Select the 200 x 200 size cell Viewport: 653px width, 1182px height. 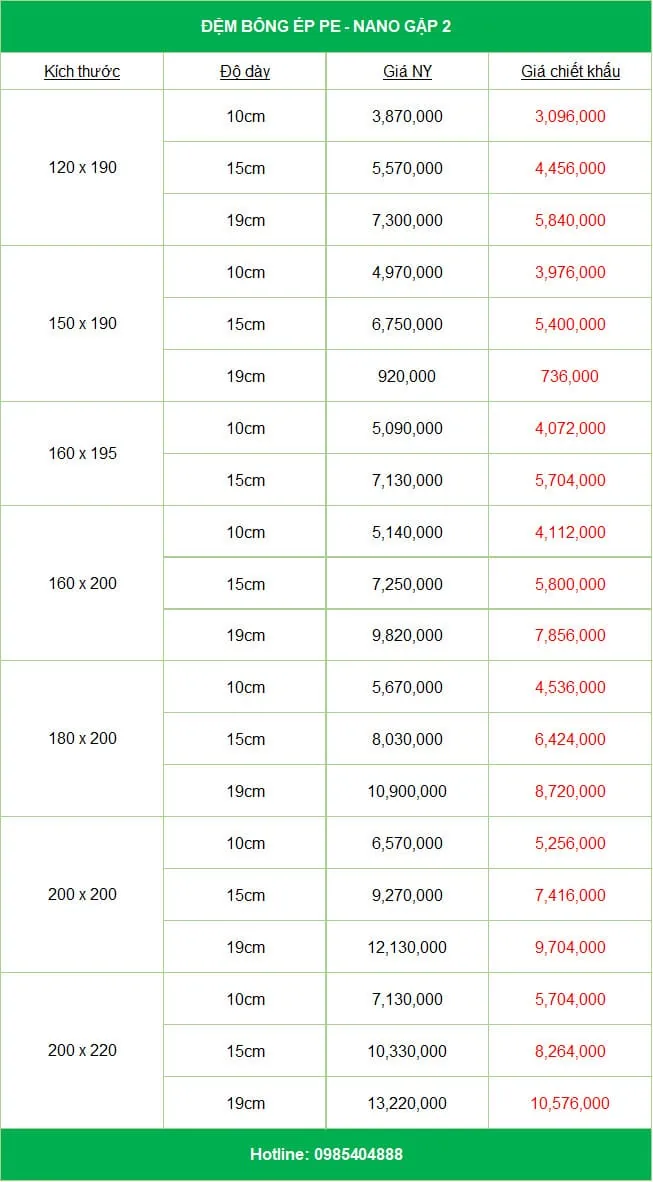pos(82,895)
